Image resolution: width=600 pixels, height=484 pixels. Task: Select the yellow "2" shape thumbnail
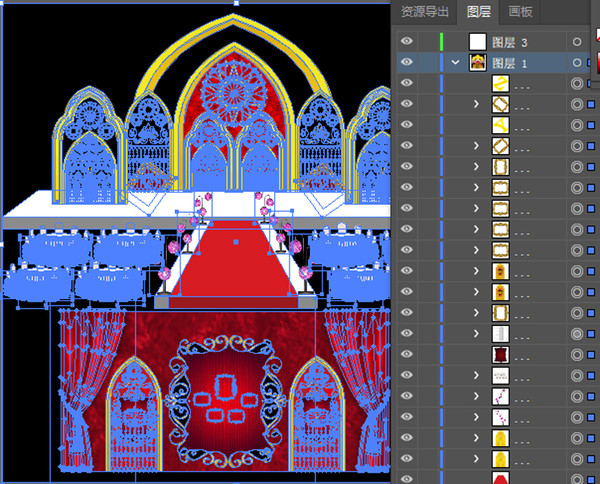pos(500,83)
